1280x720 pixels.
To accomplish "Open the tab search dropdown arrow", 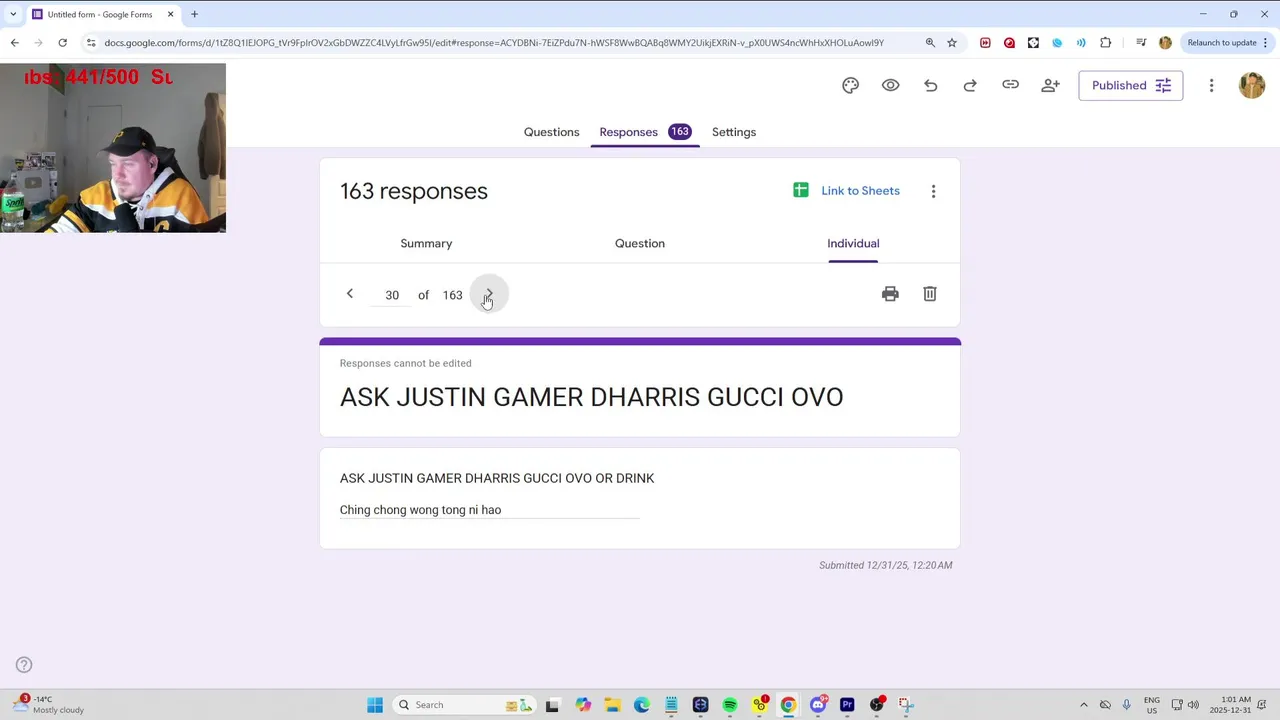I will pyautogui.click(x=13, y=14).
